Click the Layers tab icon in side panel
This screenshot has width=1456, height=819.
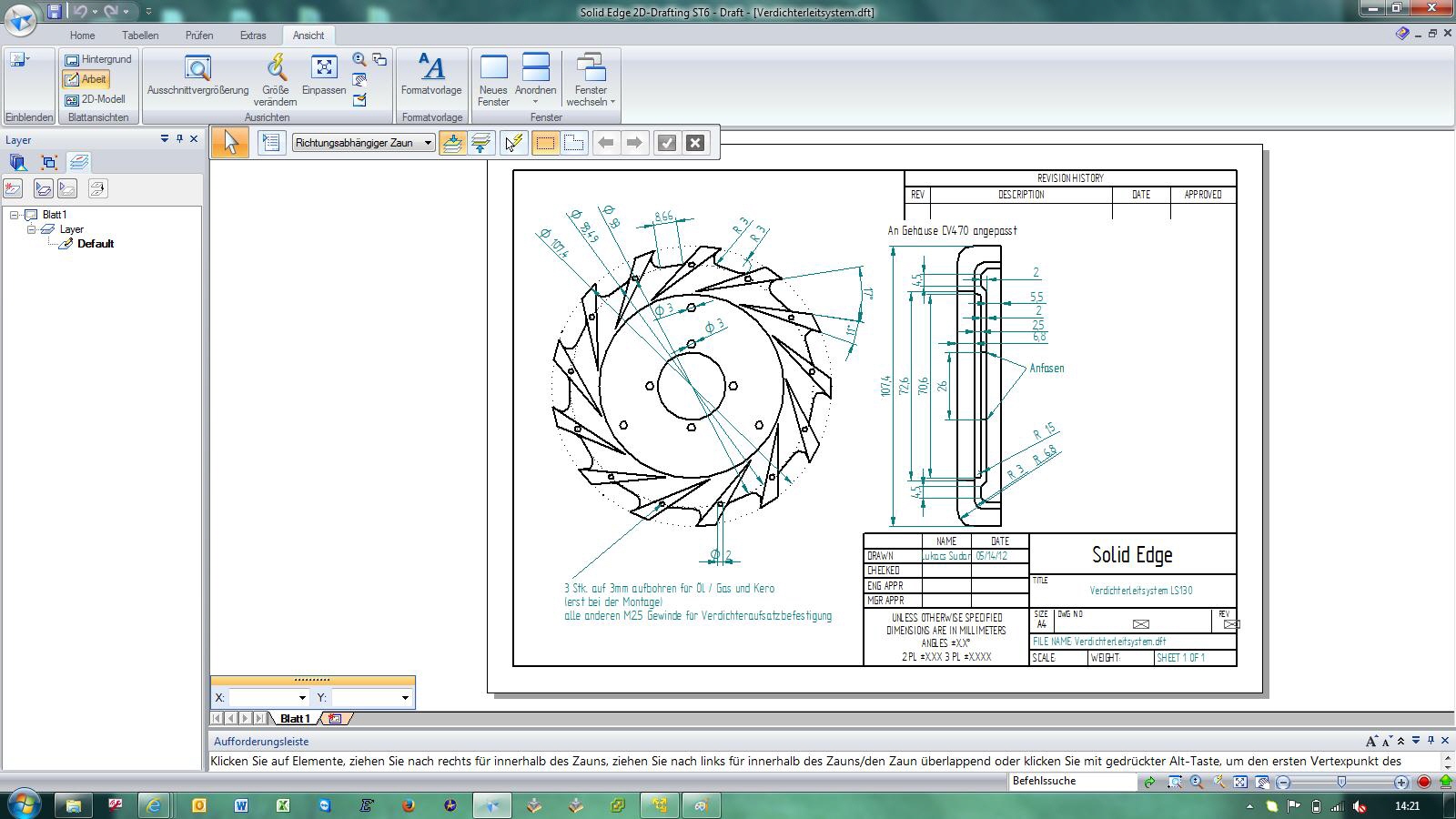(79, 163)
